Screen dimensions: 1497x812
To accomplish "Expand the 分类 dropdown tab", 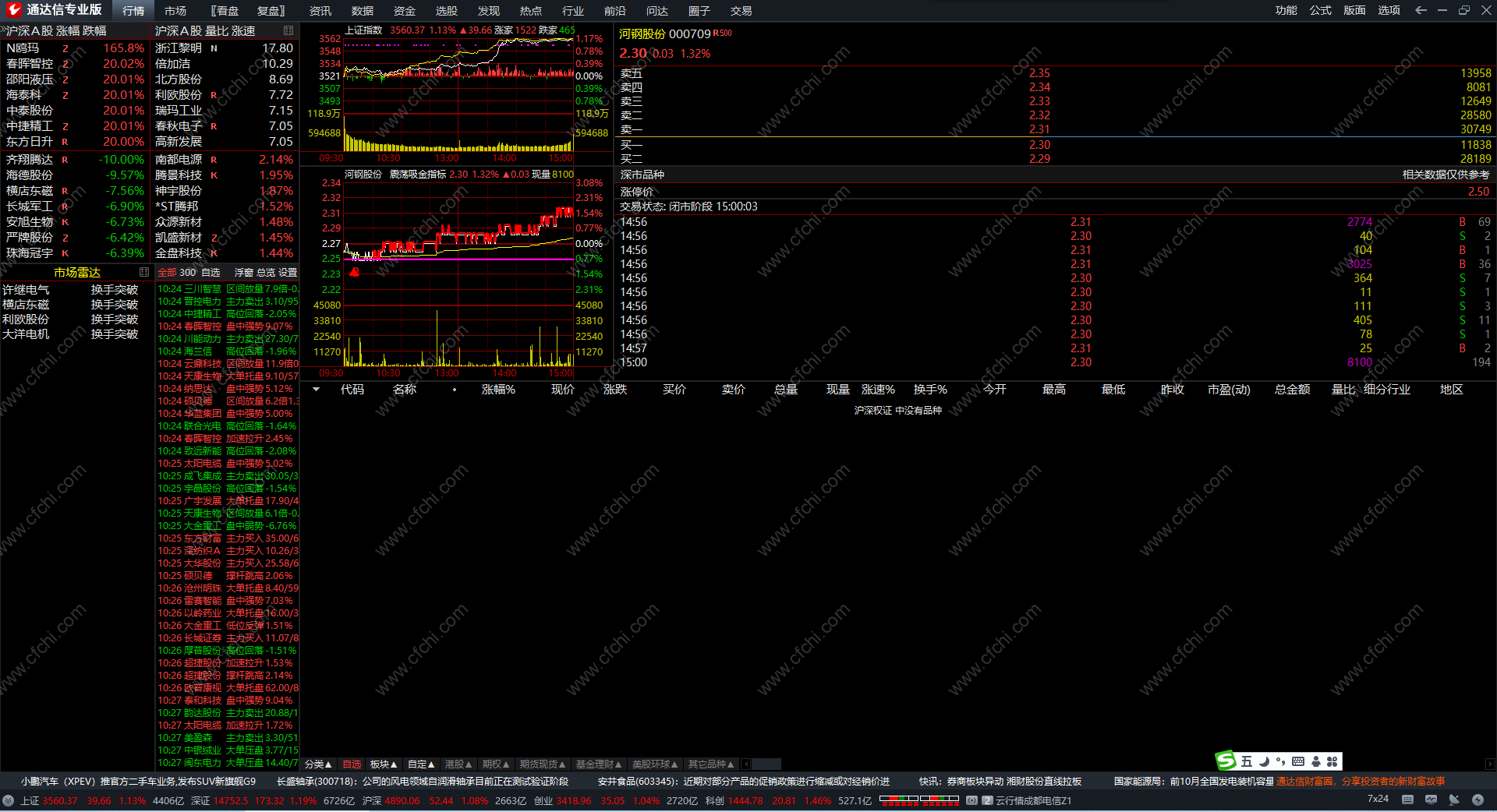I will click(x=318, y=764).
